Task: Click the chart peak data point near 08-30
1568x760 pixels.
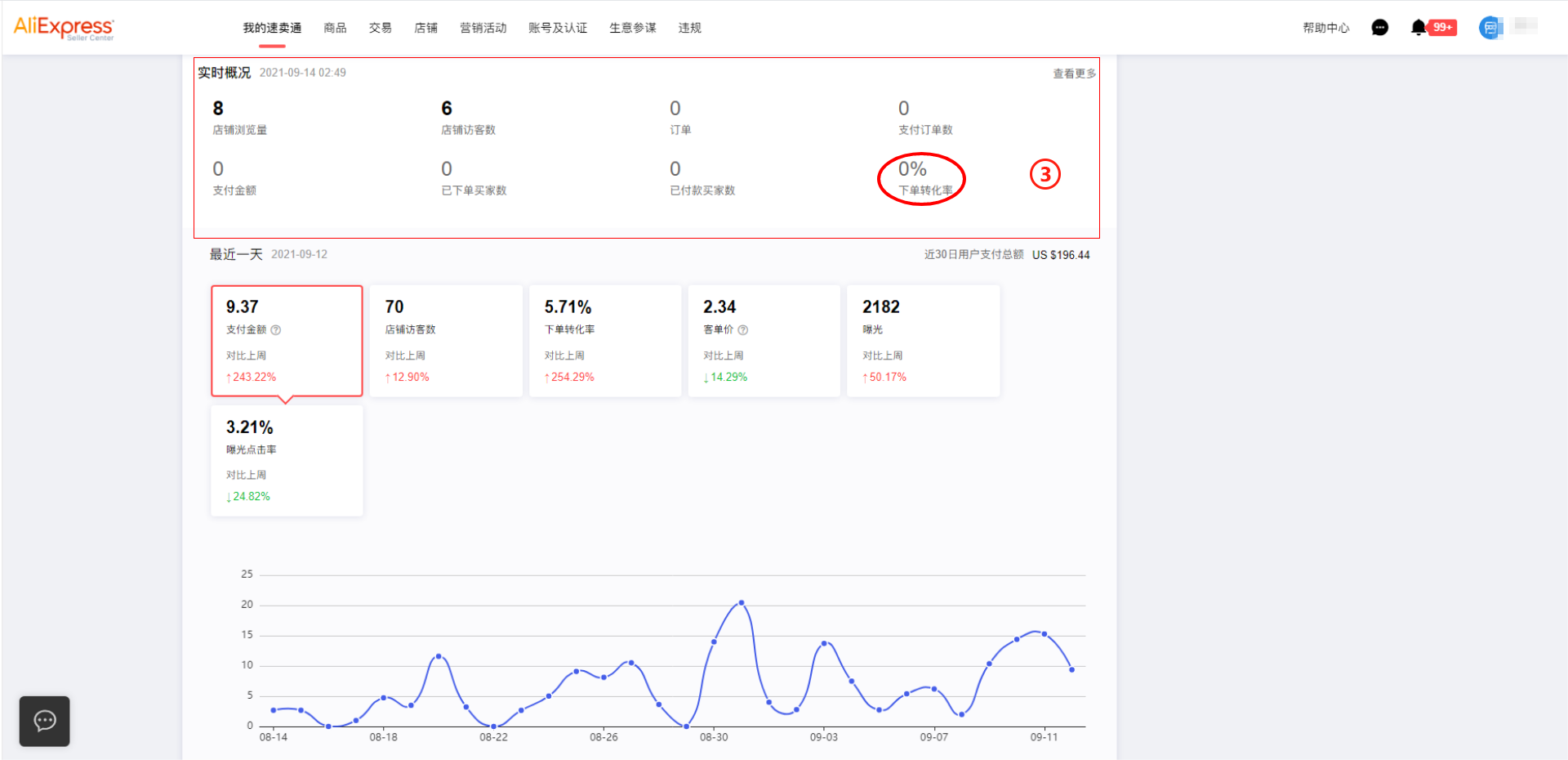Action: tap(742, 603)
